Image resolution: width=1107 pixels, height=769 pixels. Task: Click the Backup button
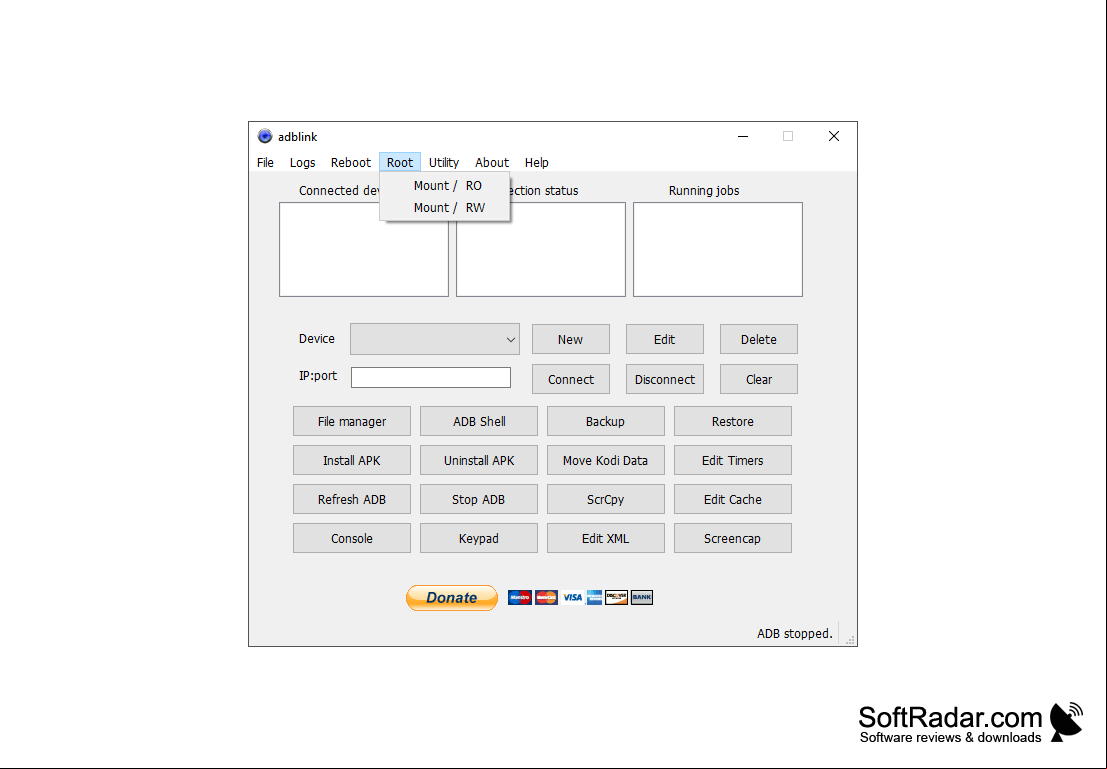pyautogui.click(x=606, y=421)
